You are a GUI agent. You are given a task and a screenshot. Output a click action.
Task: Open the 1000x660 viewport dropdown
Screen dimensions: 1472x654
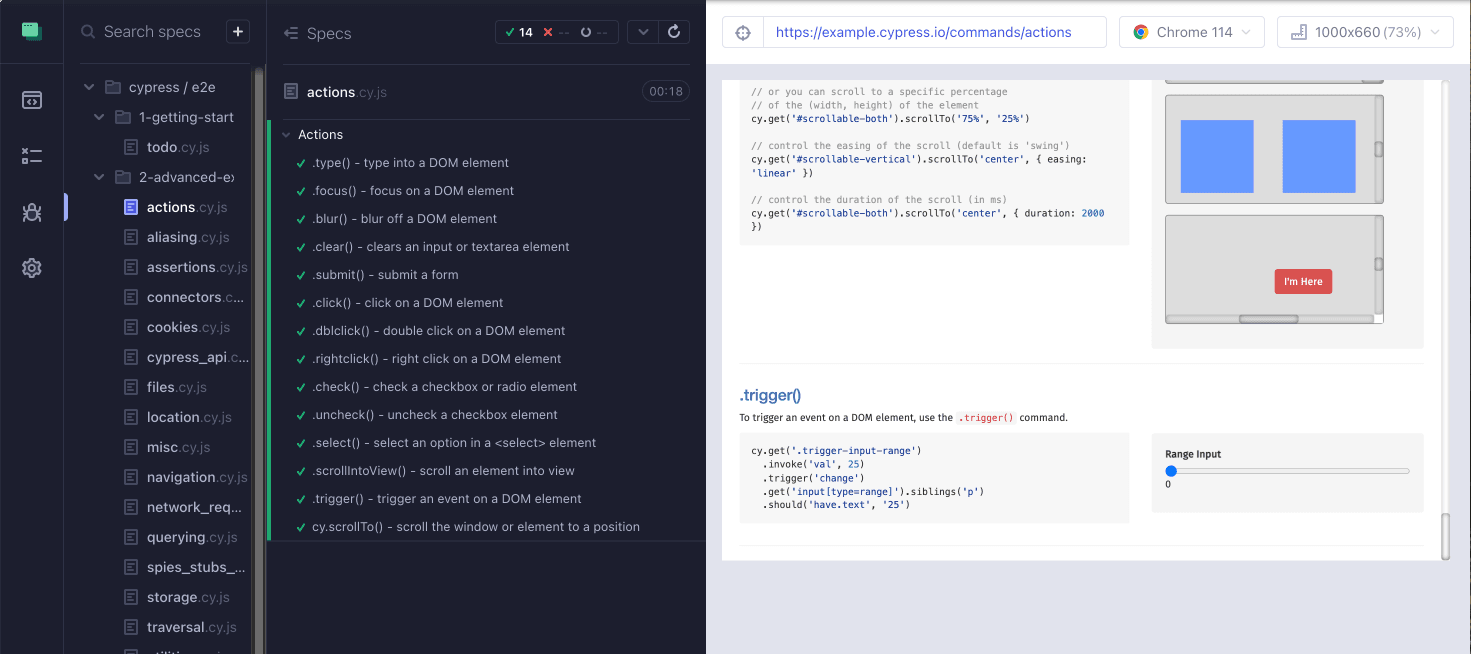(1364, 32)
